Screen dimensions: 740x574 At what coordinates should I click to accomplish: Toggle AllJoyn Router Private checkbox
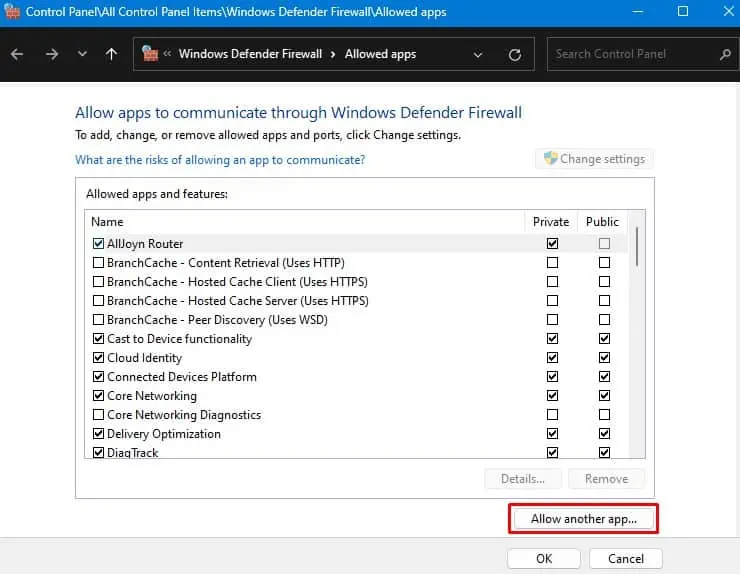(552, 244)
